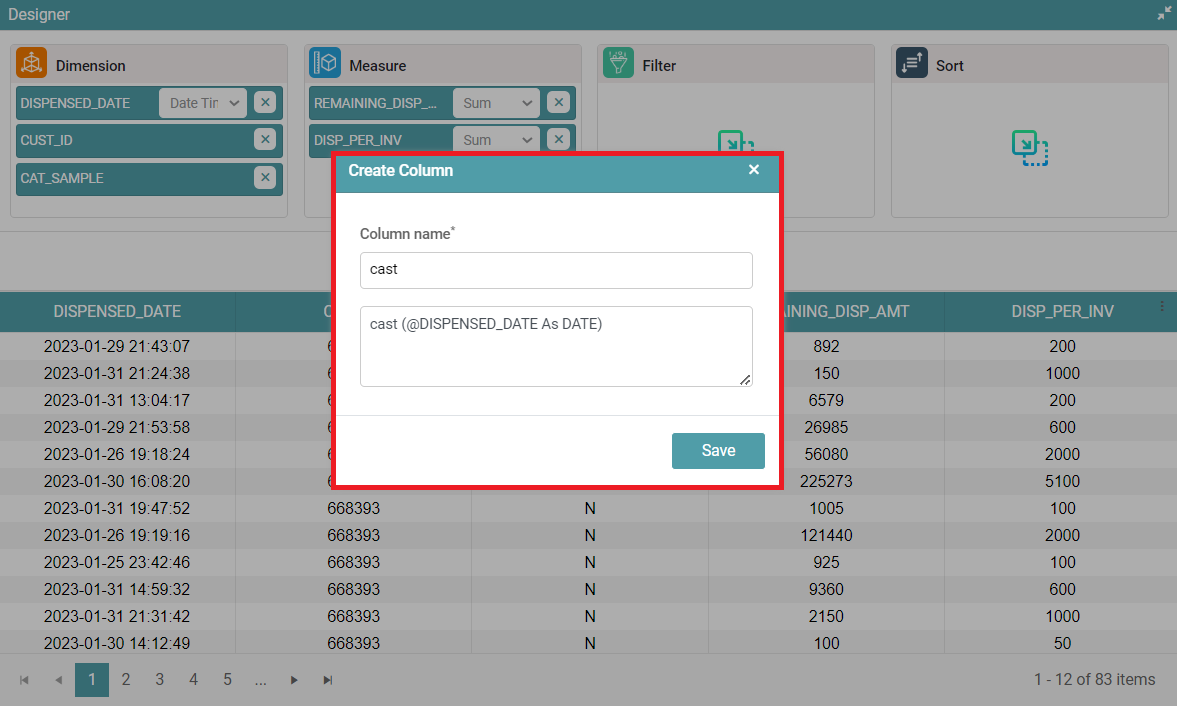
Task: Open the DISPENSED_DATE date format dropdown
Action: click(x=203, y=102)
